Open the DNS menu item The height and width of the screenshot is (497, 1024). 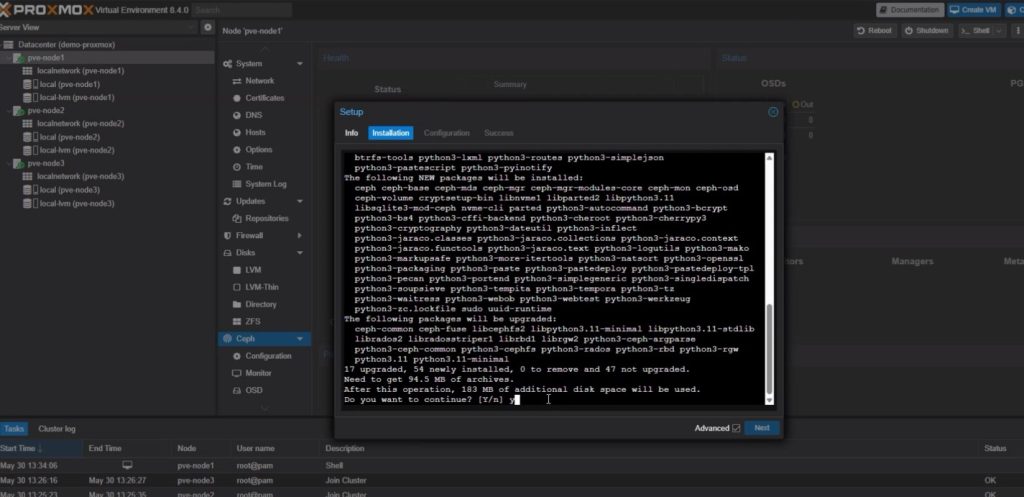click(x=253, y=115)
